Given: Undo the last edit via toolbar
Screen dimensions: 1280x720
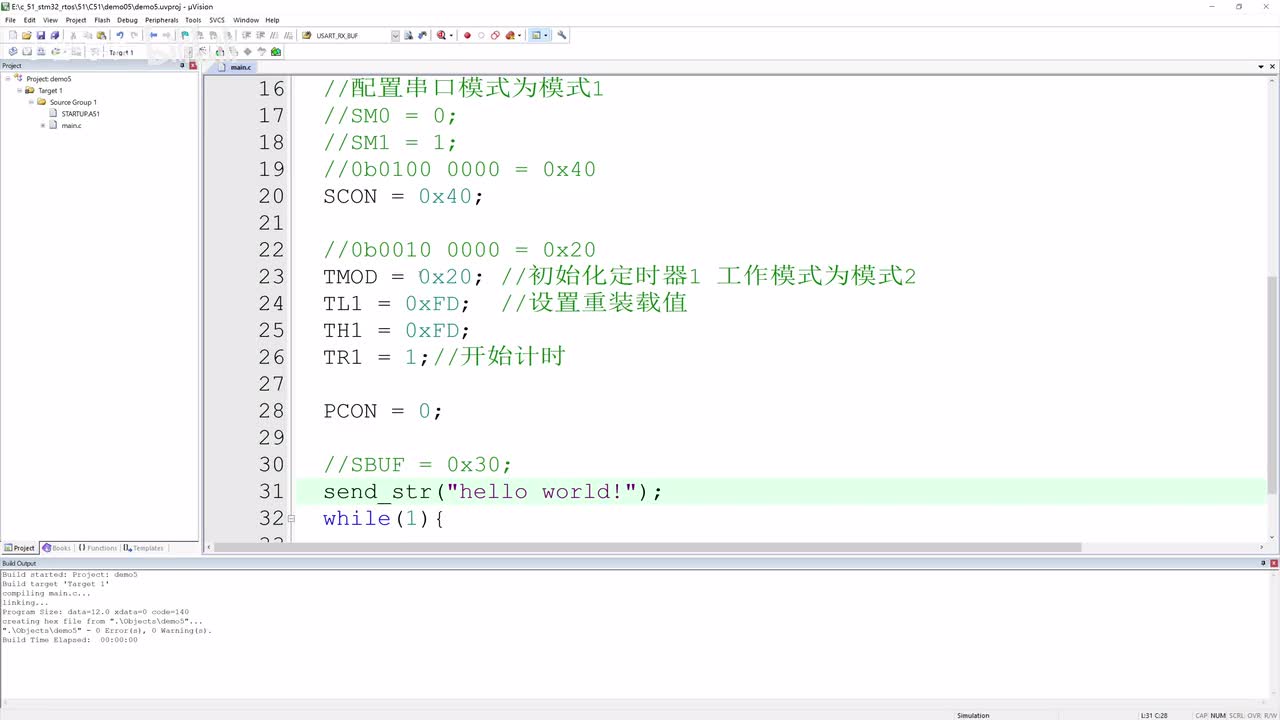Looking at the screenshot, I should point(120,35).
